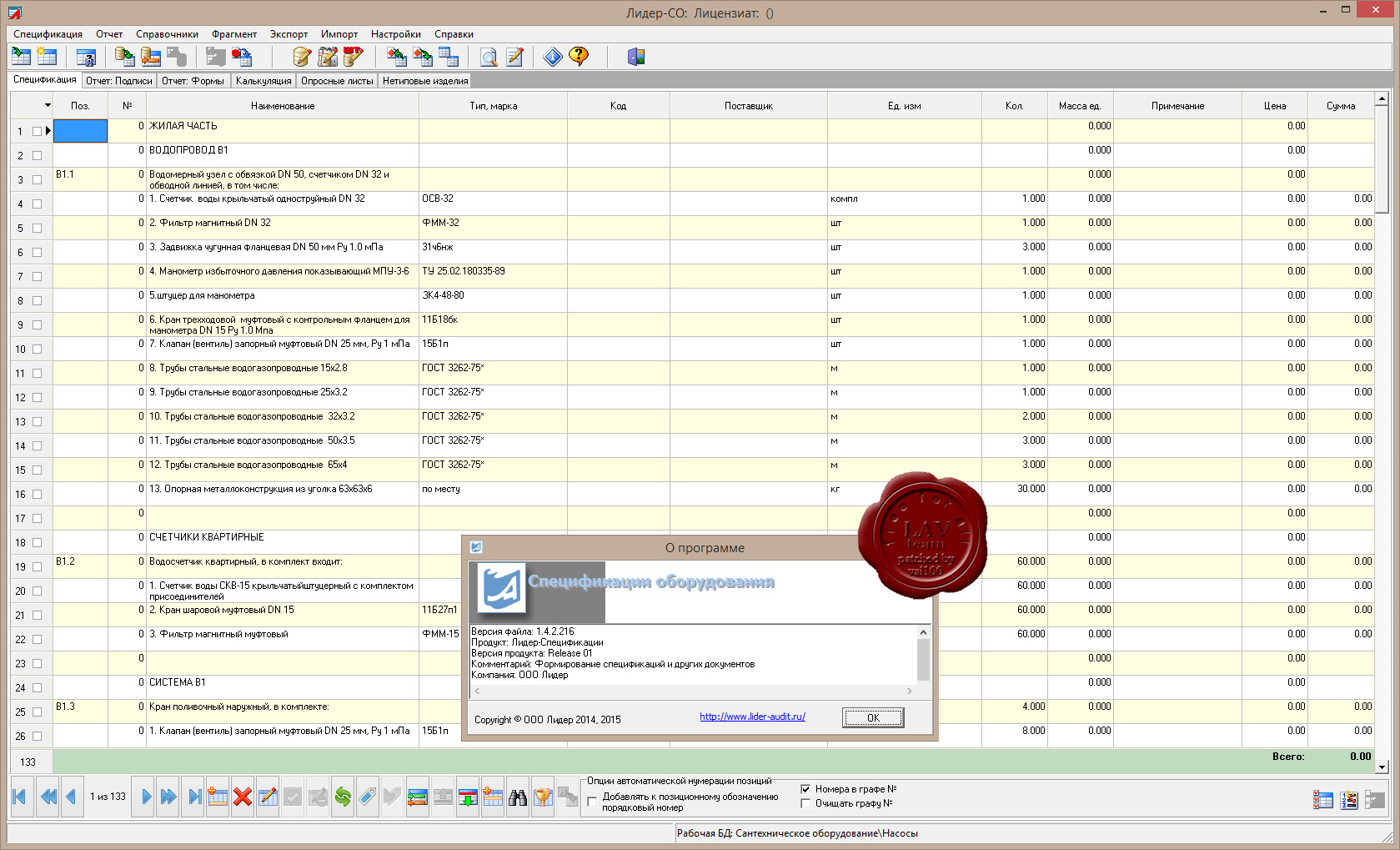Click database with orange arrow icon
Viewport: 1400px width, 850px height.
coord(150,57)
